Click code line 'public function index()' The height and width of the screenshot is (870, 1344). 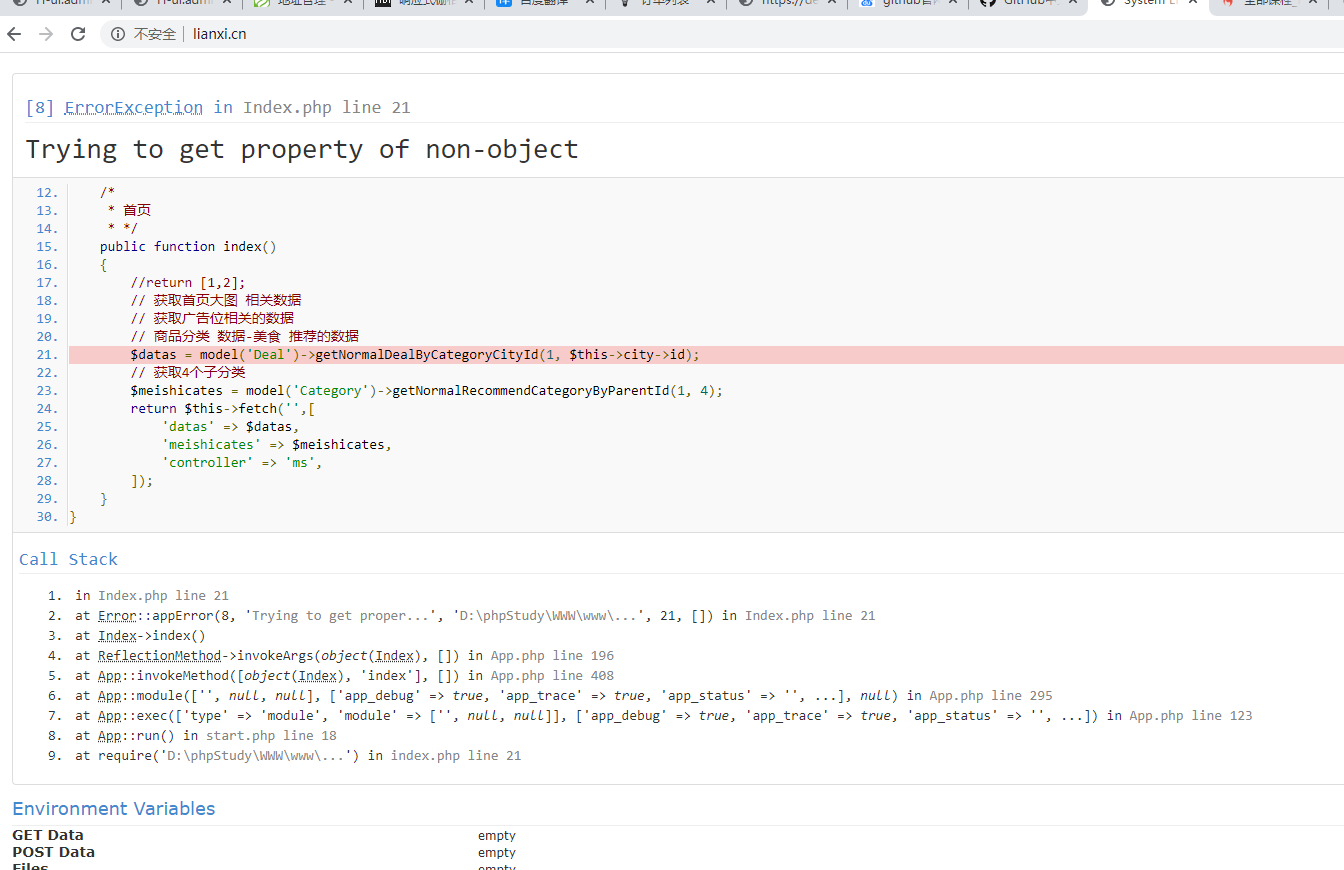click(188, 246)
